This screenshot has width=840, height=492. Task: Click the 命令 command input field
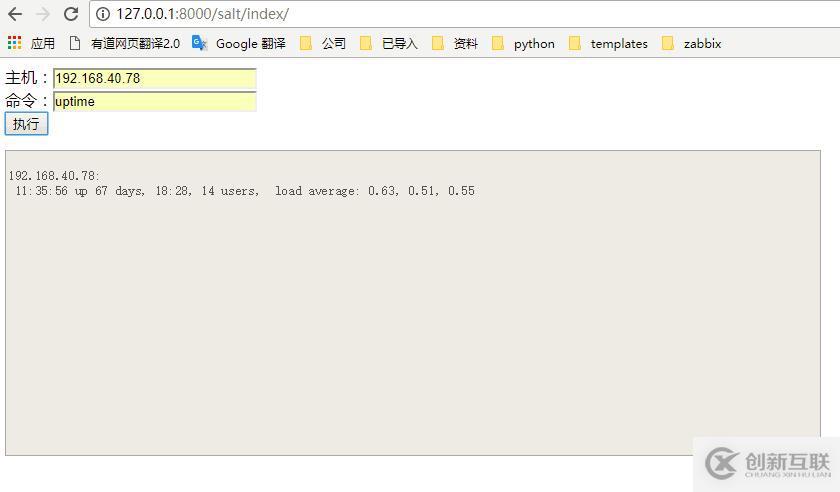(155, 101)
